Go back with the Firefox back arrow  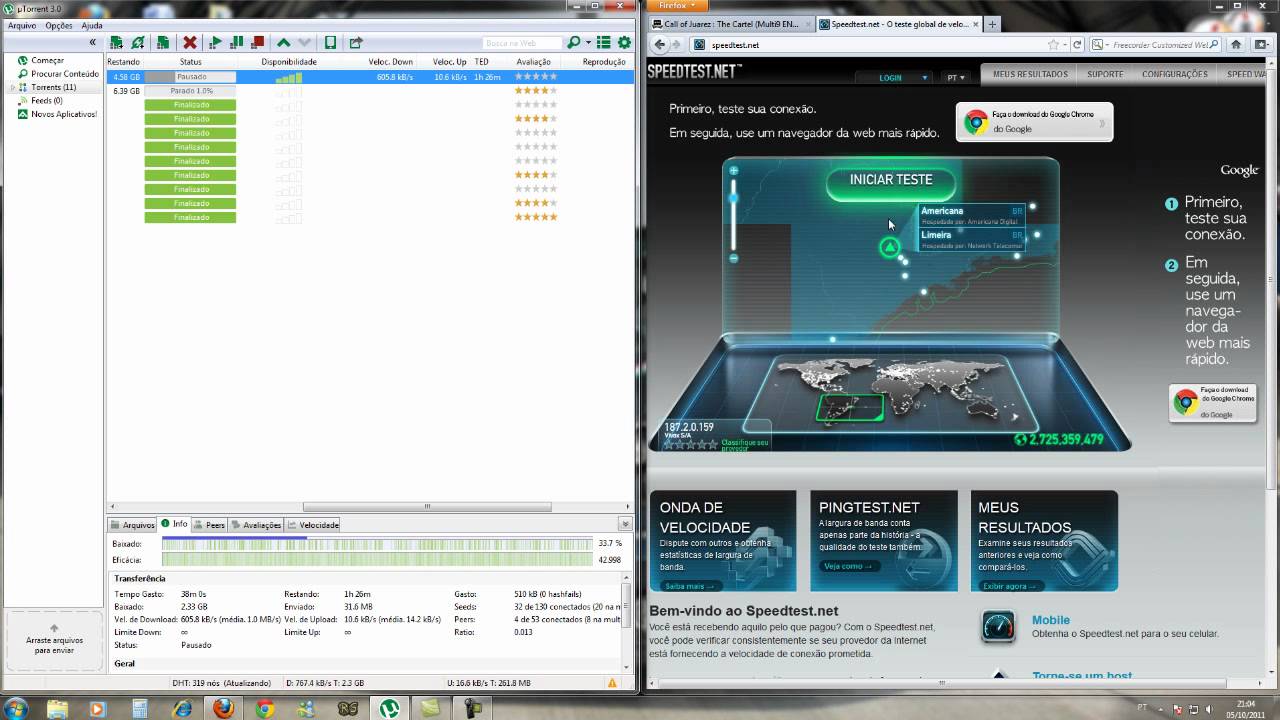point(660,44)
